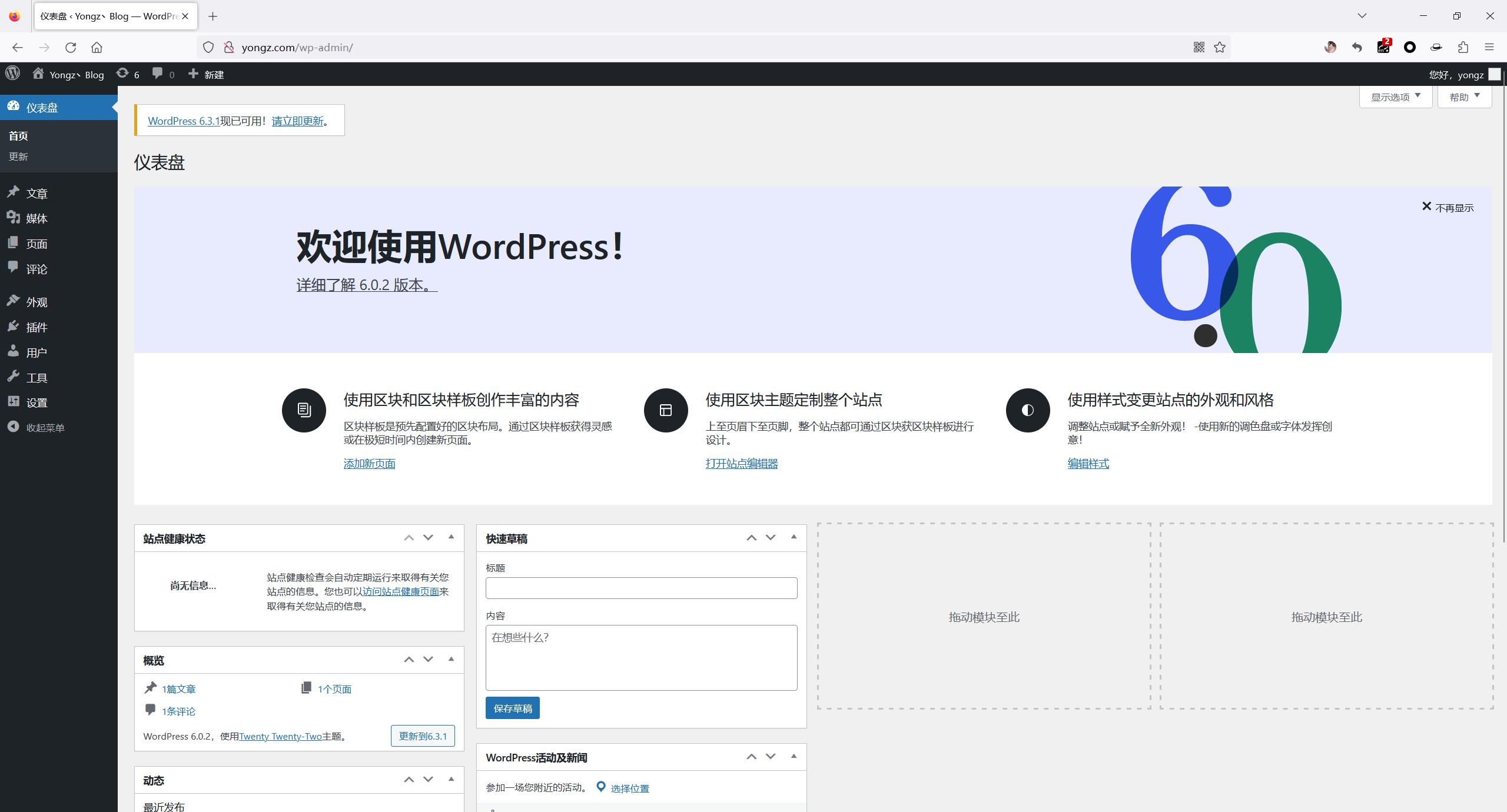The width and height of the screenshot is (1507, 812).
Task: Select 首页 submenu item
Action: click(18, 136)
